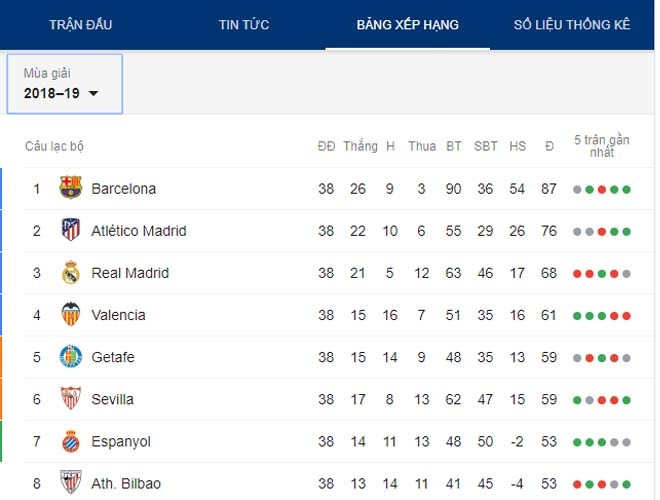This screenshot has height=500, width=660.
Task: Open the Real Madrid team name link
Action: click(x=130, y=272)
